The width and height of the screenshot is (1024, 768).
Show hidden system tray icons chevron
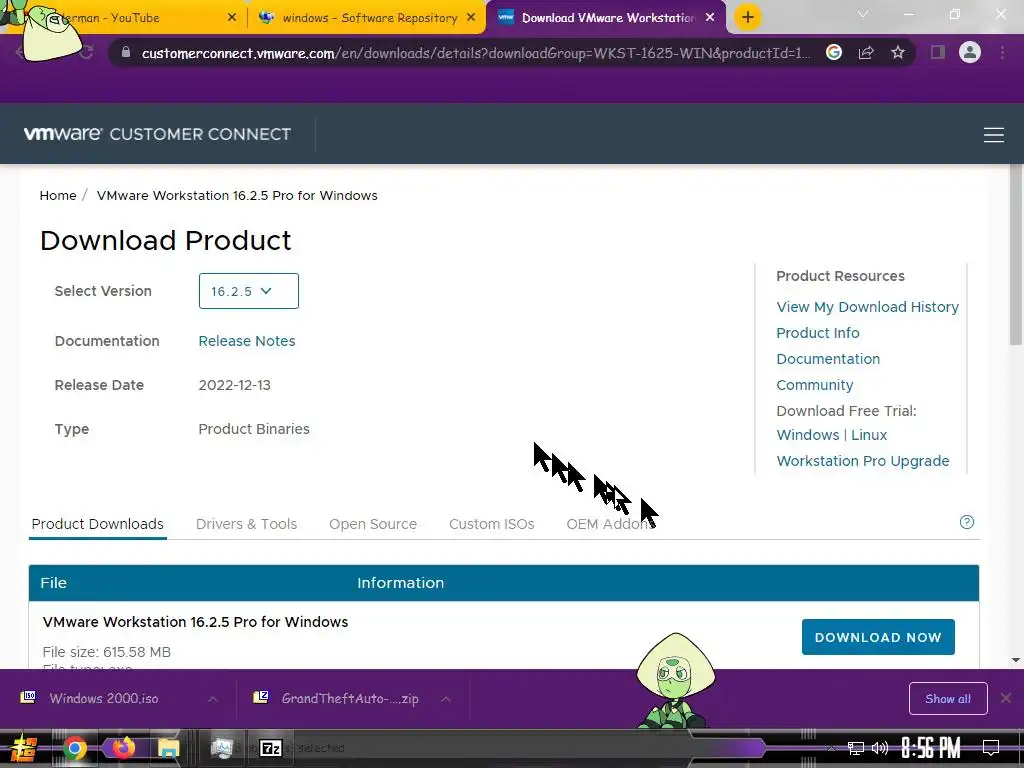coord(831,748)
